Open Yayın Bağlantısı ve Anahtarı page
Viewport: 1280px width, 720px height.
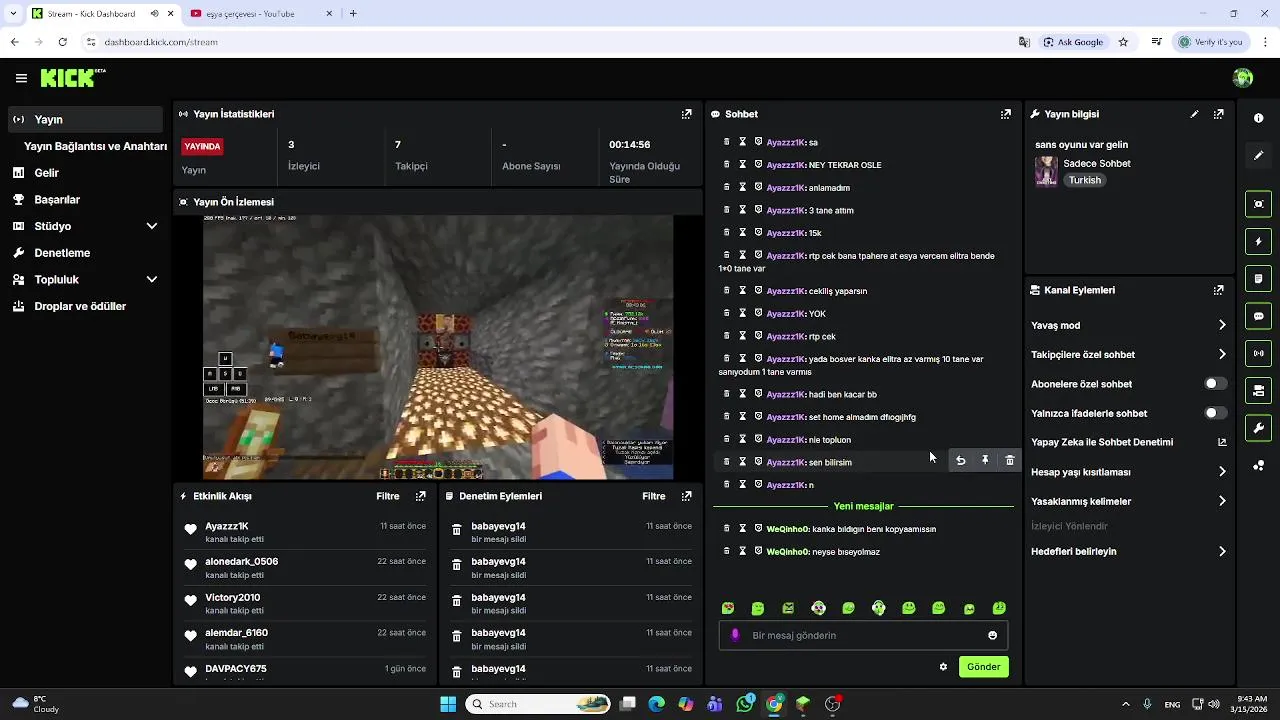95,146
